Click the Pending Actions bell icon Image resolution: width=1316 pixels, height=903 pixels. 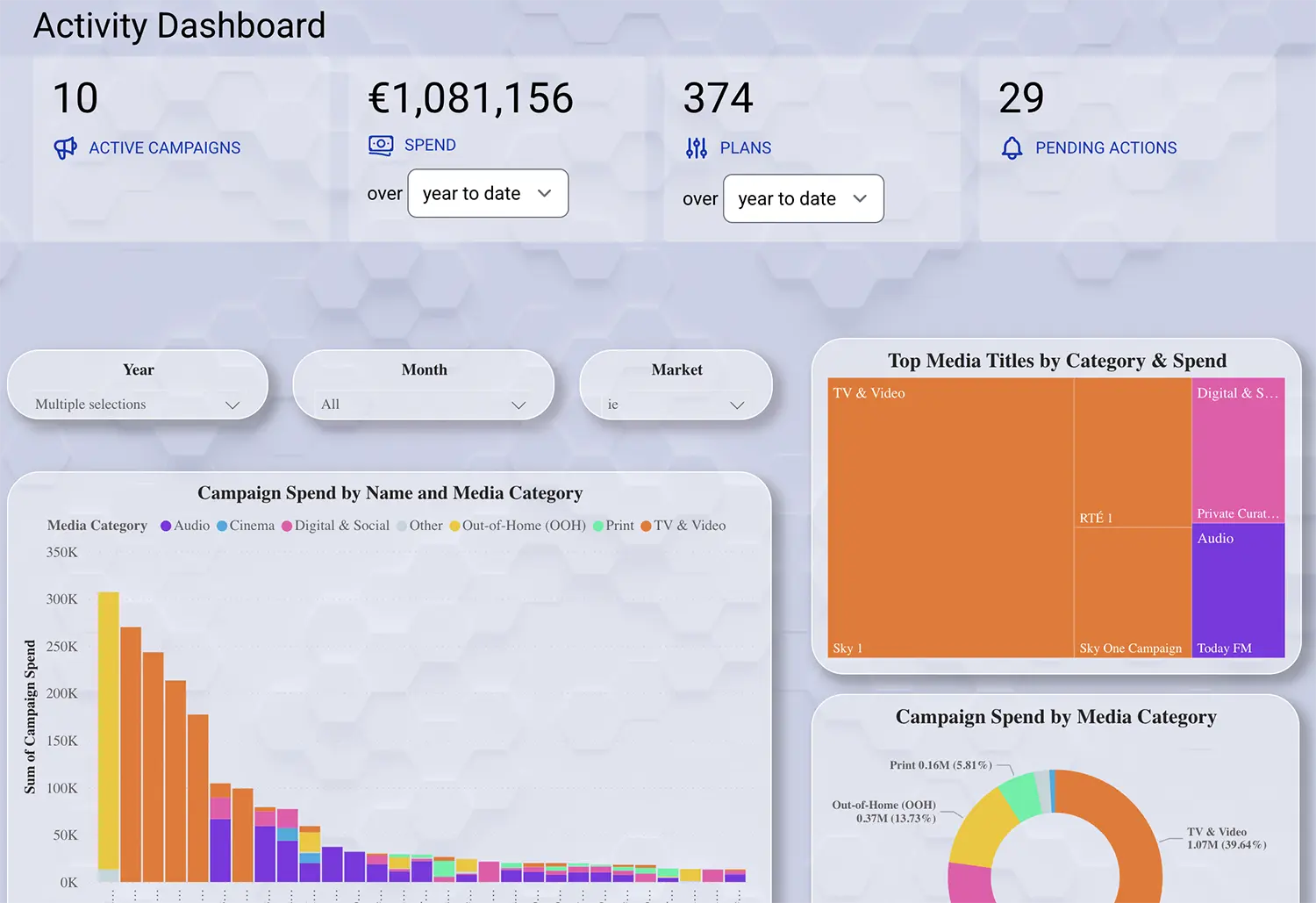click(x=1012, y=148)
